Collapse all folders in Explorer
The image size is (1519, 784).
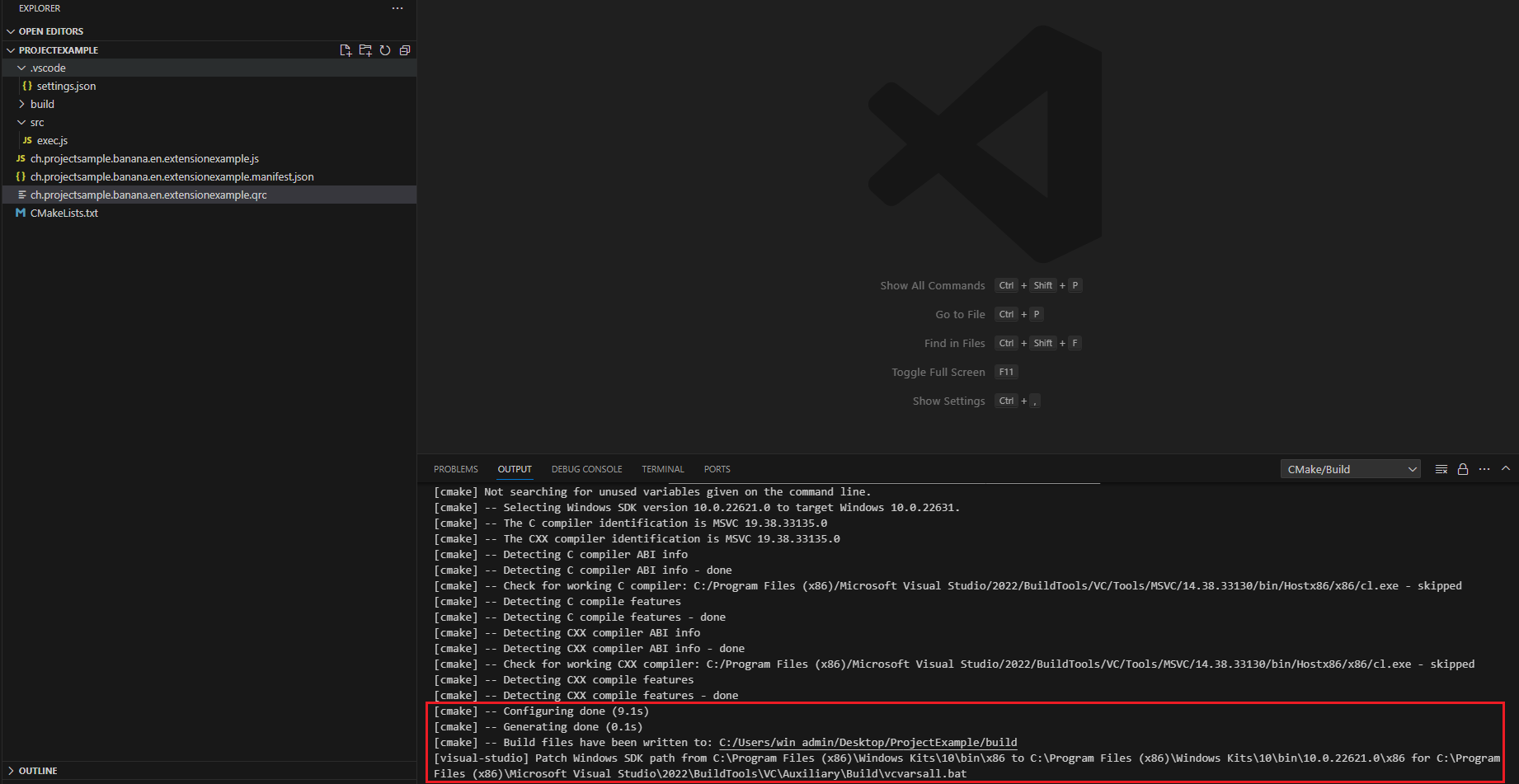point(405,50)
